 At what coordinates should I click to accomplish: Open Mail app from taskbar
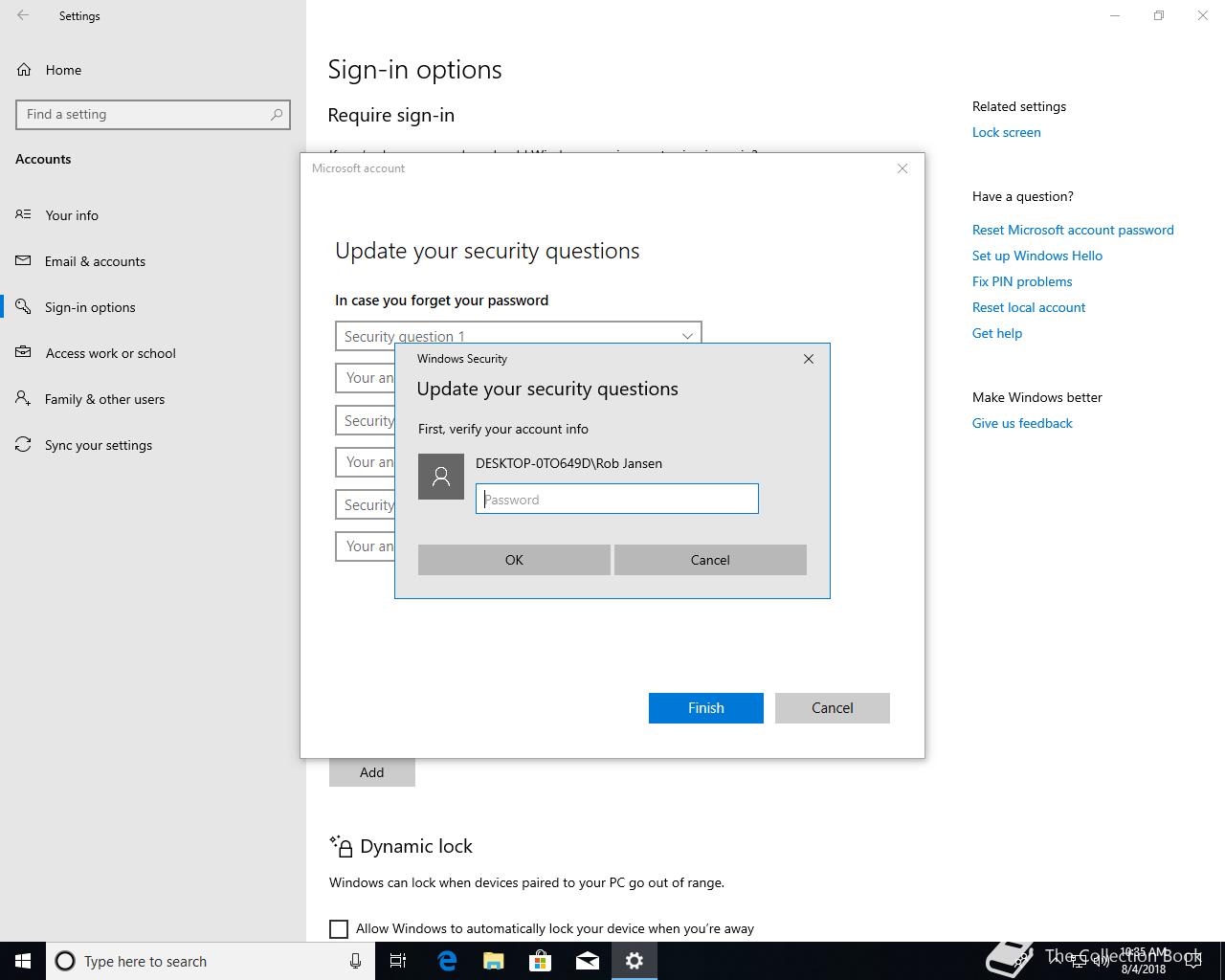click(x=587, y=961)
